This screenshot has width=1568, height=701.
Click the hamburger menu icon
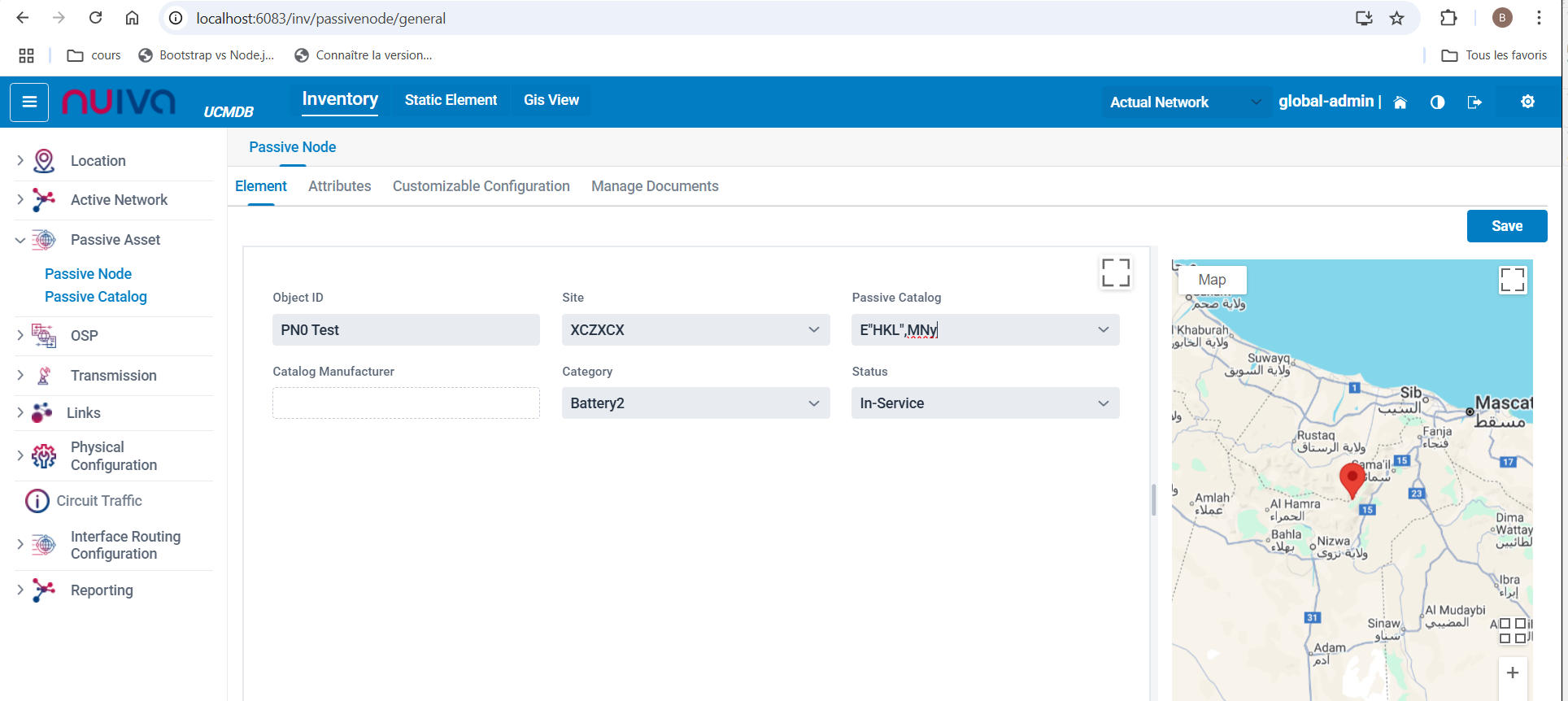click(29, 102)
